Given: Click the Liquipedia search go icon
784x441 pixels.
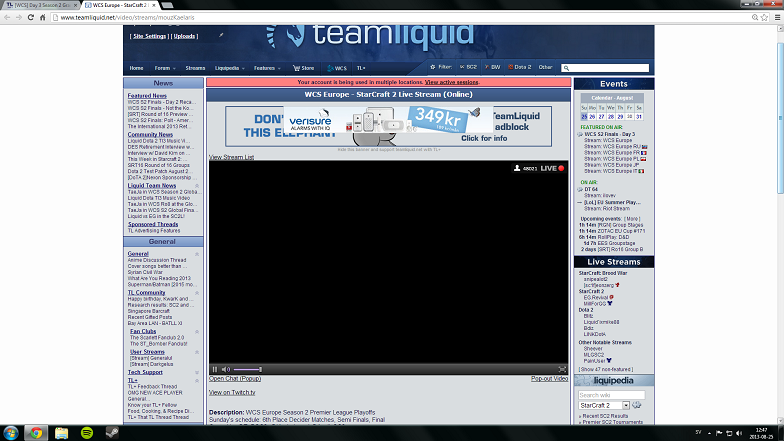Looking at the screenshot, I should [x=636, y=405].
